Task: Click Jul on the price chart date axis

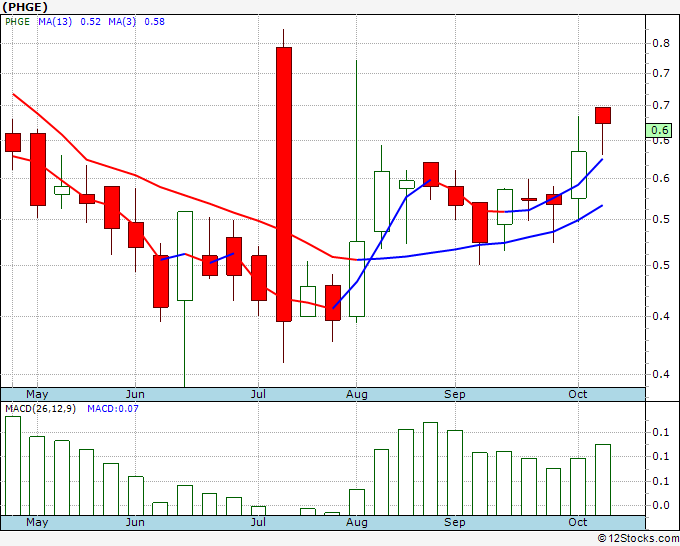Action: point(258,394)
